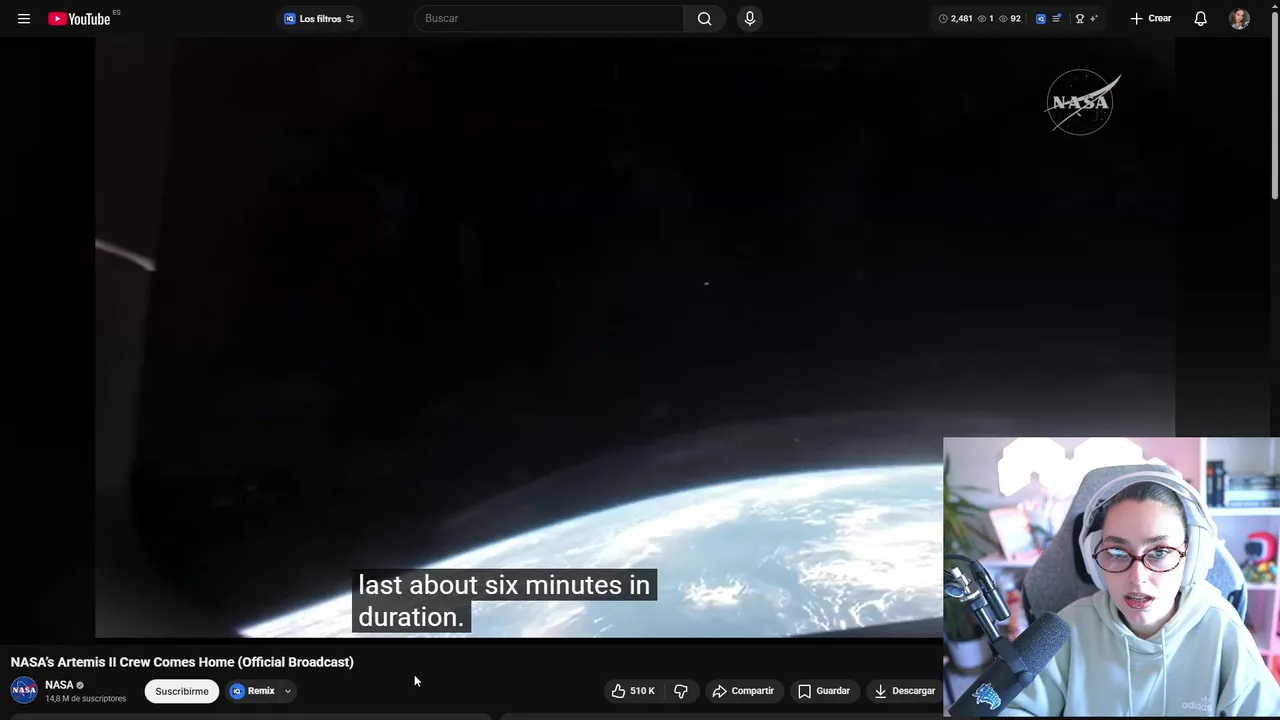Save the video with Guardar
The image size is (1280, 720).
coord(824,691)
